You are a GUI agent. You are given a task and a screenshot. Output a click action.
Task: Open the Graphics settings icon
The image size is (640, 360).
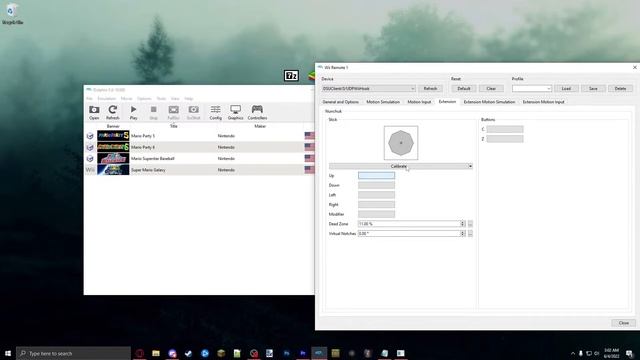(236, 112)
